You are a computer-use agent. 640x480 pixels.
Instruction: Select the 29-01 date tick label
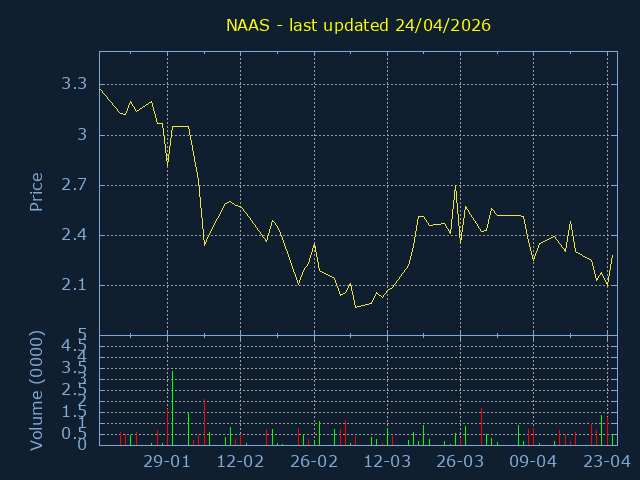(167, 462)
